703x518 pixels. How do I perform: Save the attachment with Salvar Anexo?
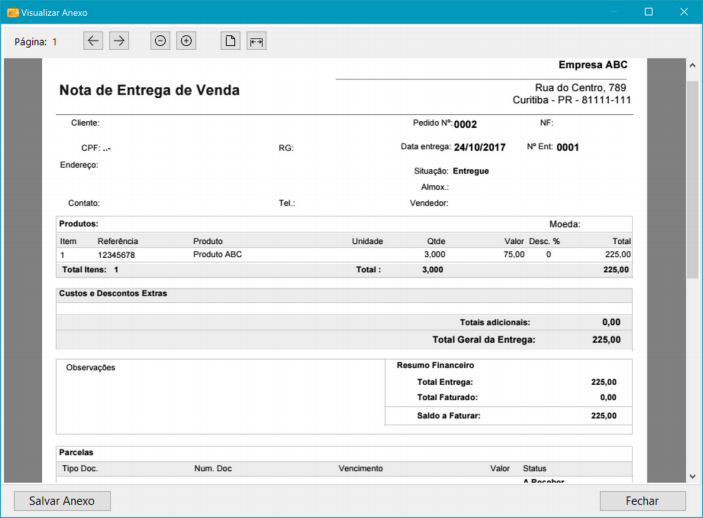62,501
